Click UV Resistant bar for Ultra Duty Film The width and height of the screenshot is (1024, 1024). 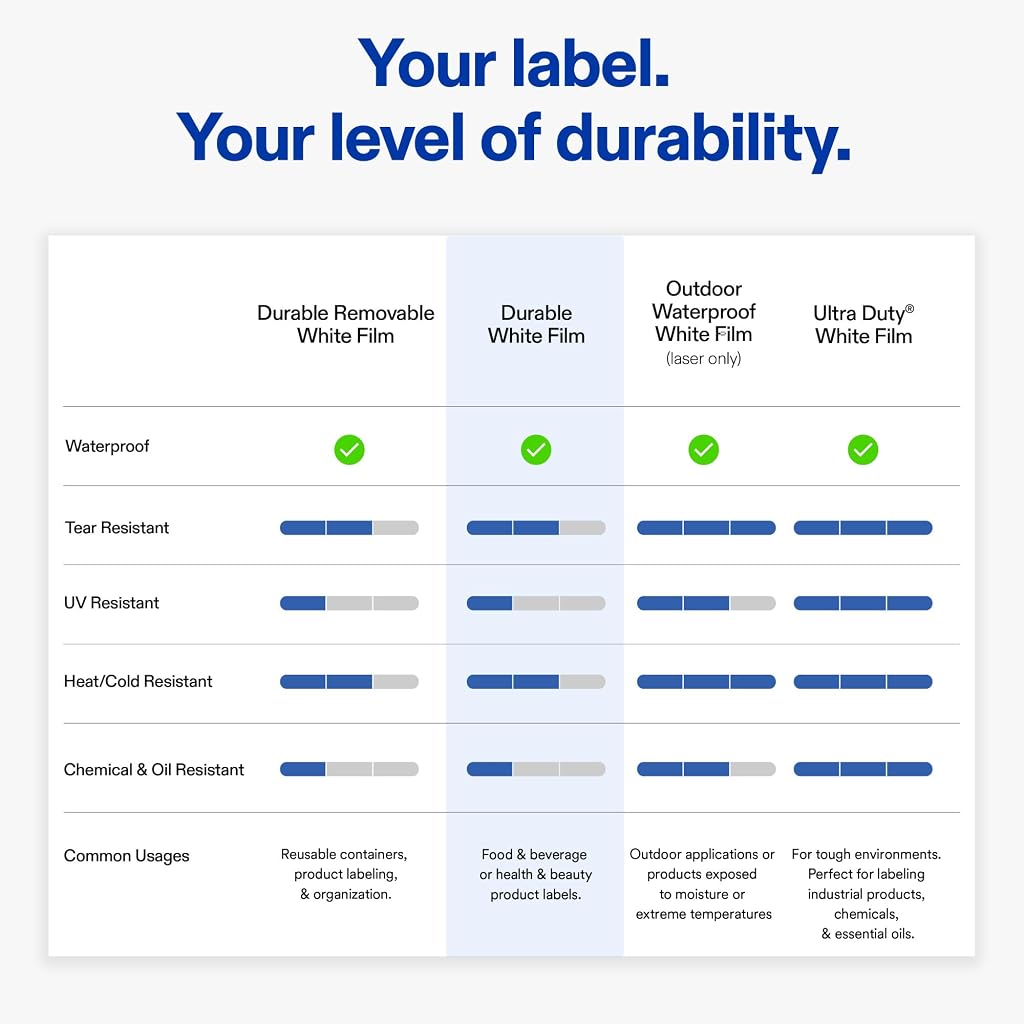click(x=863, y=603)
